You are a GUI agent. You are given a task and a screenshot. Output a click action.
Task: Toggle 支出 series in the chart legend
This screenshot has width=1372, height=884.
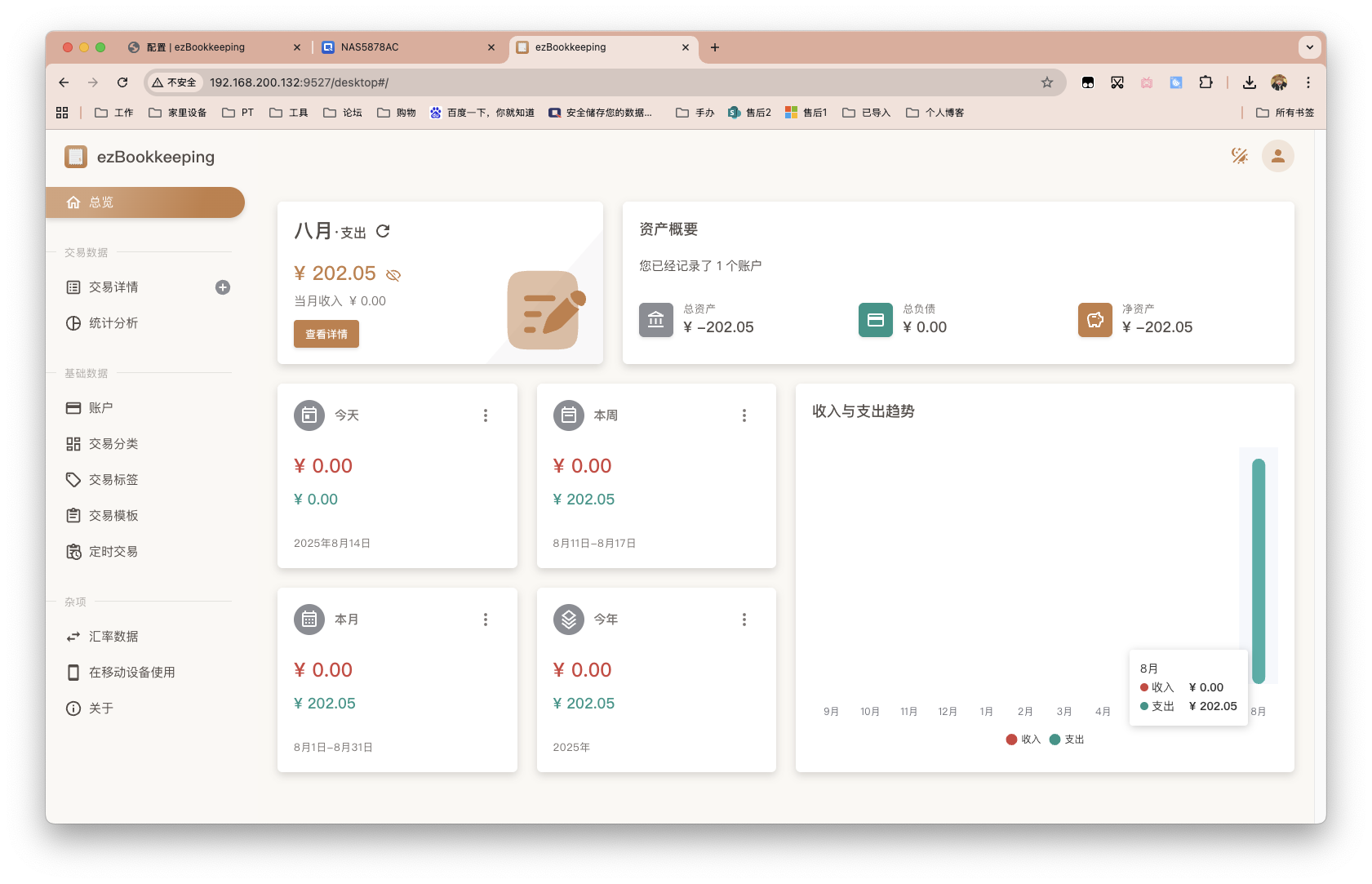[x=1072, y=739]
